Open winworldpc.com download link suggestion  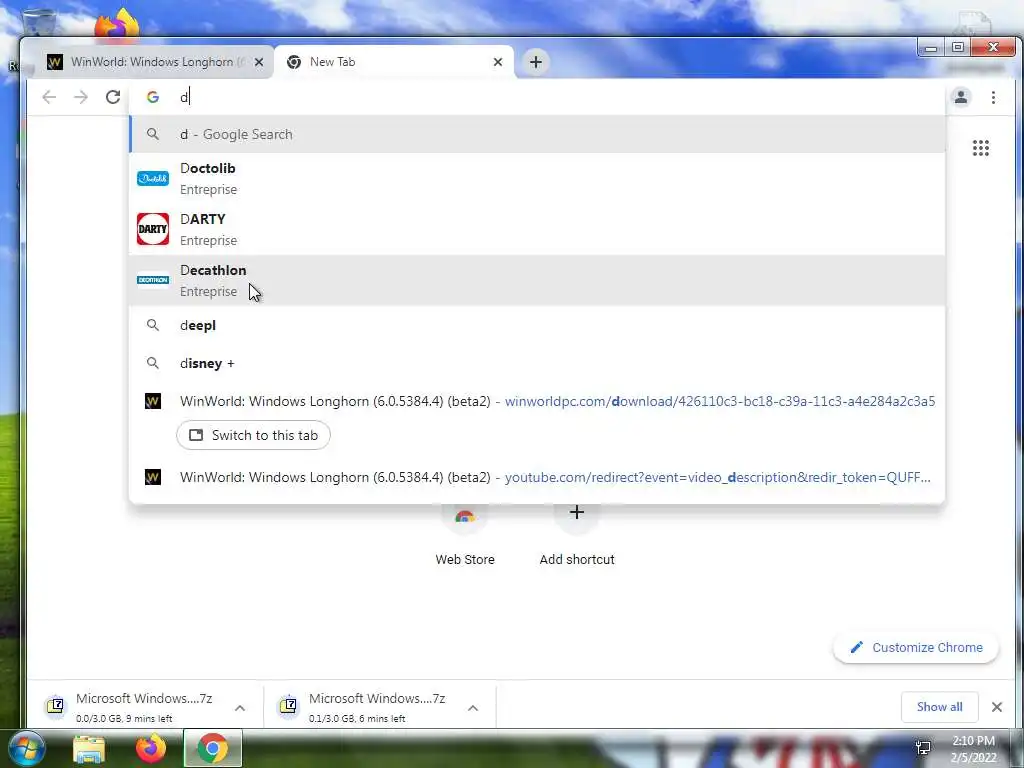point(537,401)
